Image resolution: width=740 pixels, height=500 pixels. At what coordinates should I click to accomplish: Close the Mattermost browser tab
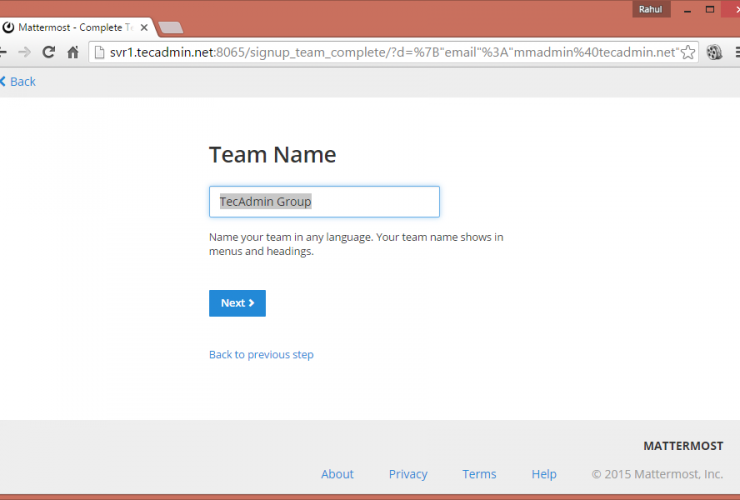tap(143, 27)
